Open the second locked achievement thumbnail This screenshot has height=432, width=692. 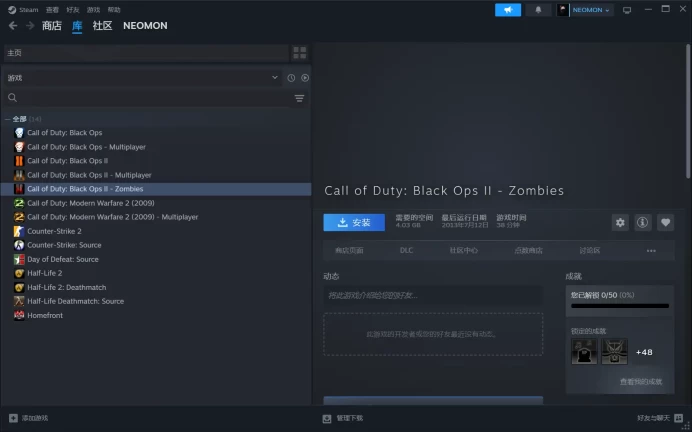coord(614,352)
